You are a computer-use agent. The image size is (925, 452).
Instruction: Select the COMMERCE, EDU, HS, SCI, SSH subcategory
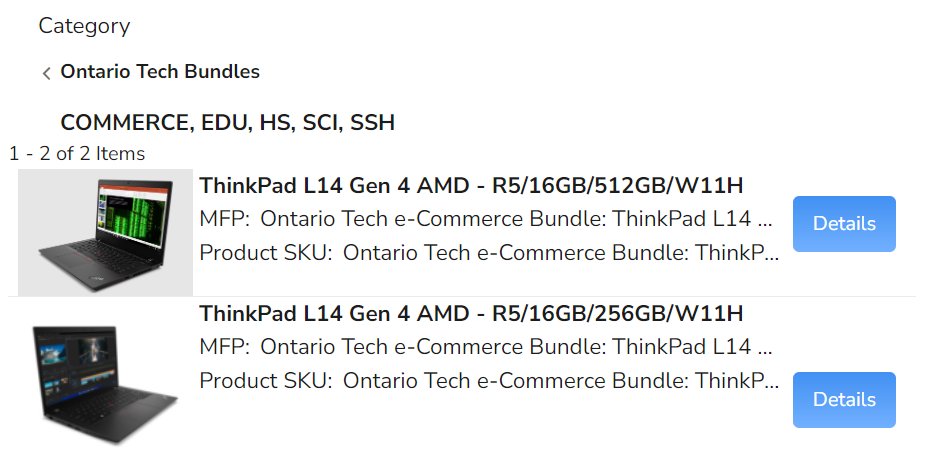coord(227,123)
